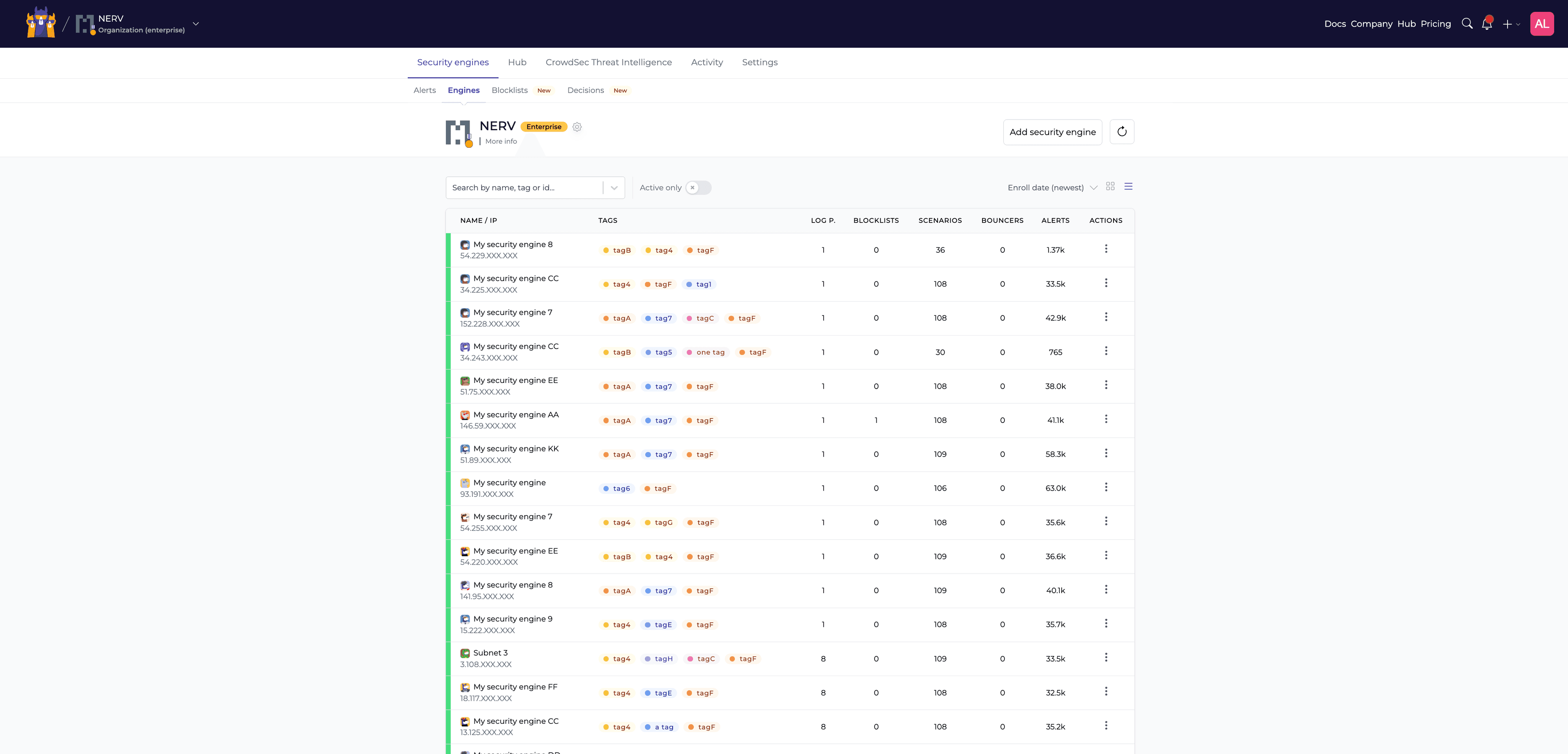Open actions menu for engine 54.255.XXX.XXX
The height and width of the screenshot is (754, 1568).
click(1106, 521)
